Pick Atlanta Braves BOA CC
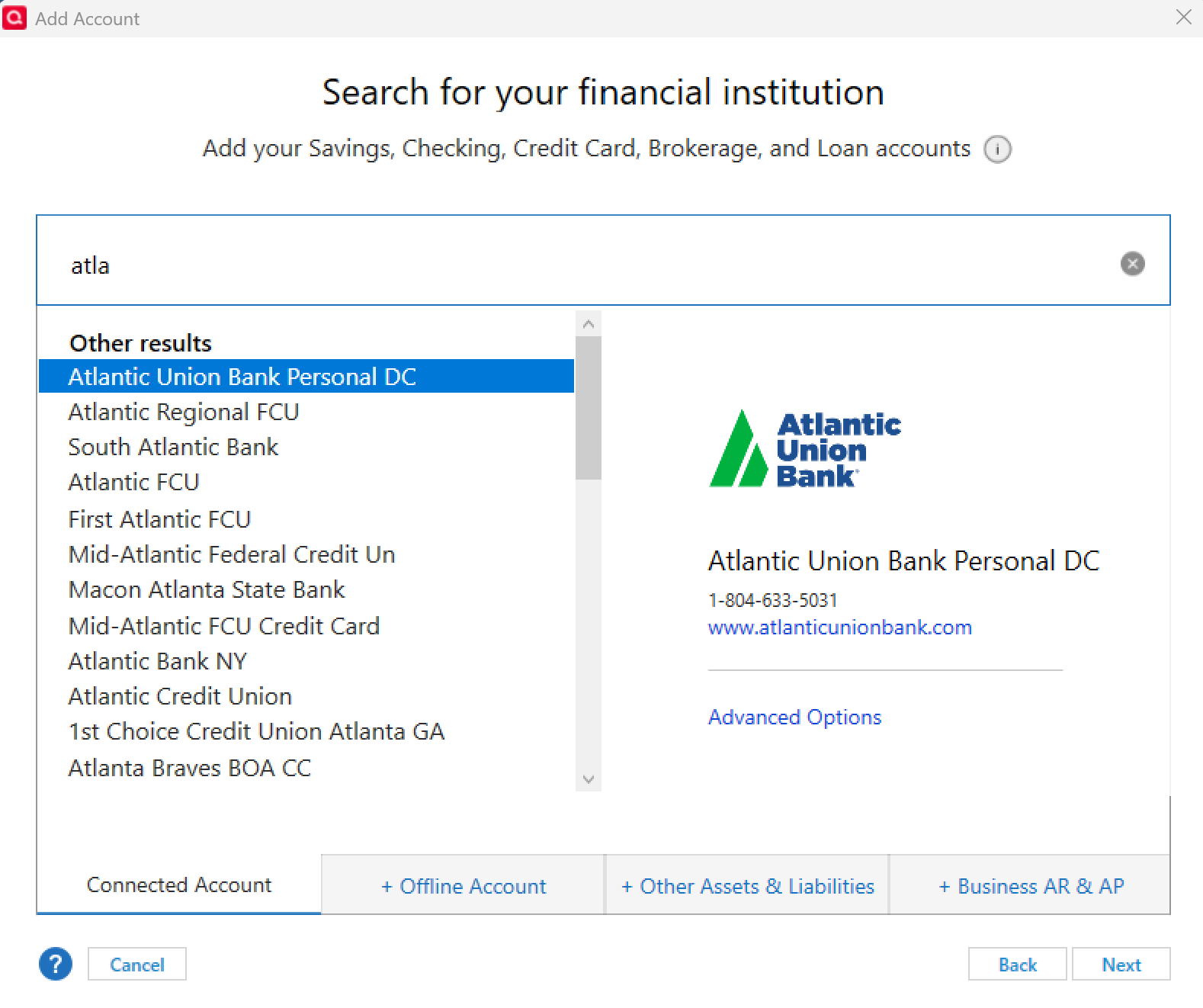This screenshot has width=1203, height=1008. [x=306, y=769]
